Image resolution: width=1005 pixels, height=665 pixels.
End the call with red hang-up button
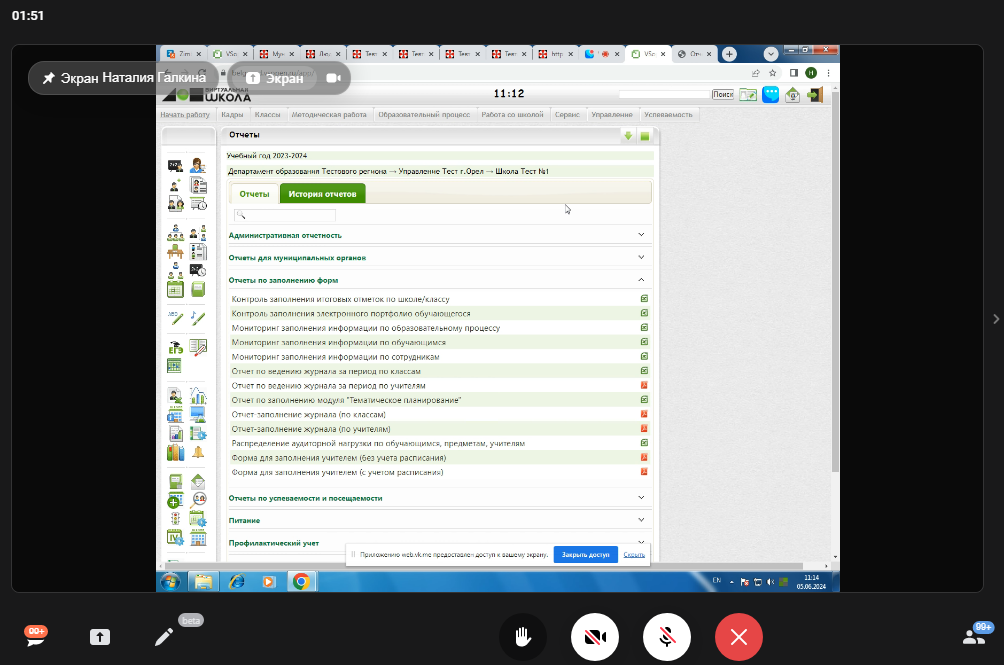(x=739, y=637)
